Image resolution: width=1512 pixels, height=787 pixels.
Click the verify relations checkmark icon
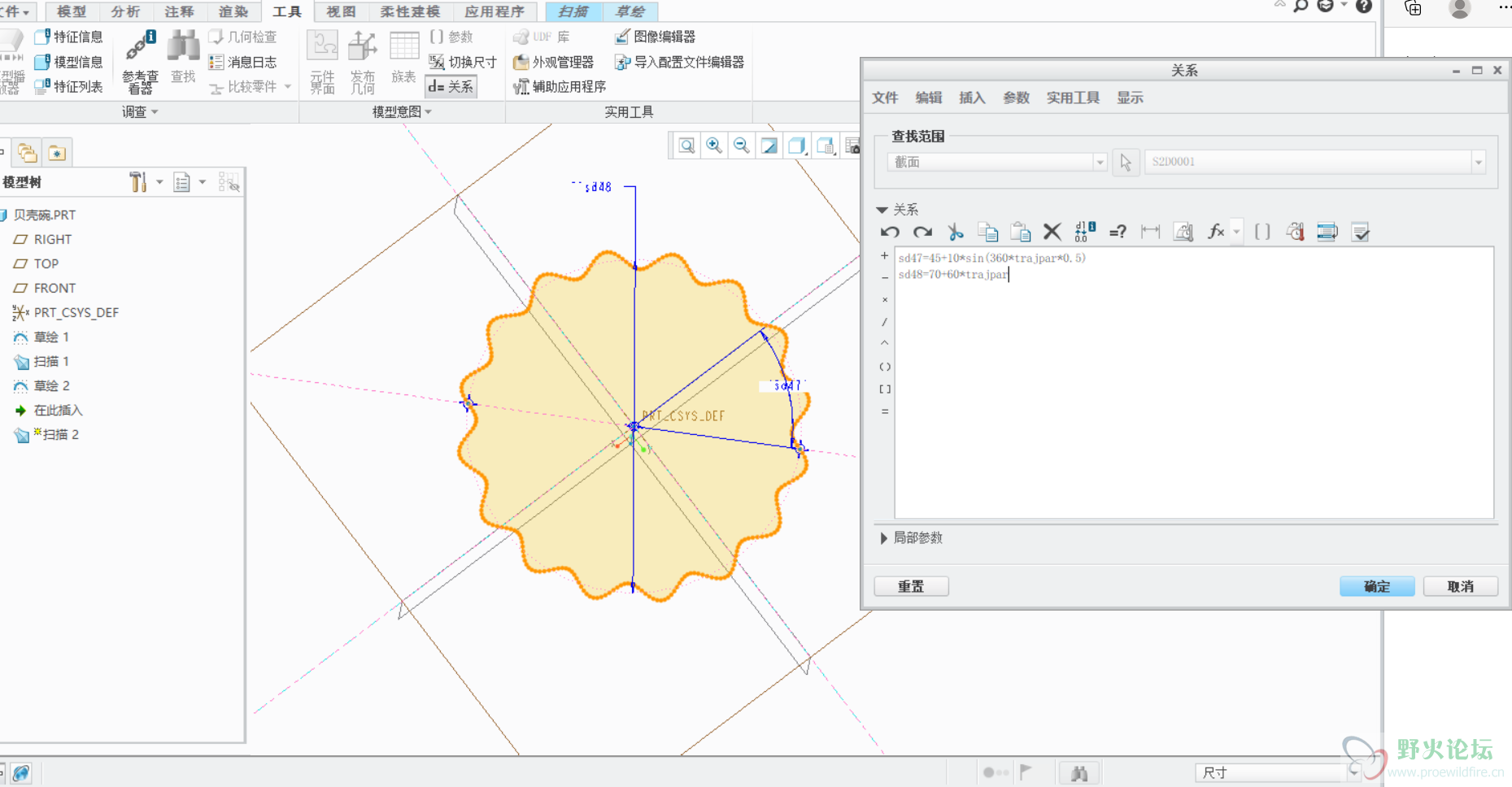pyautogui.click(x=1360, y=233)
